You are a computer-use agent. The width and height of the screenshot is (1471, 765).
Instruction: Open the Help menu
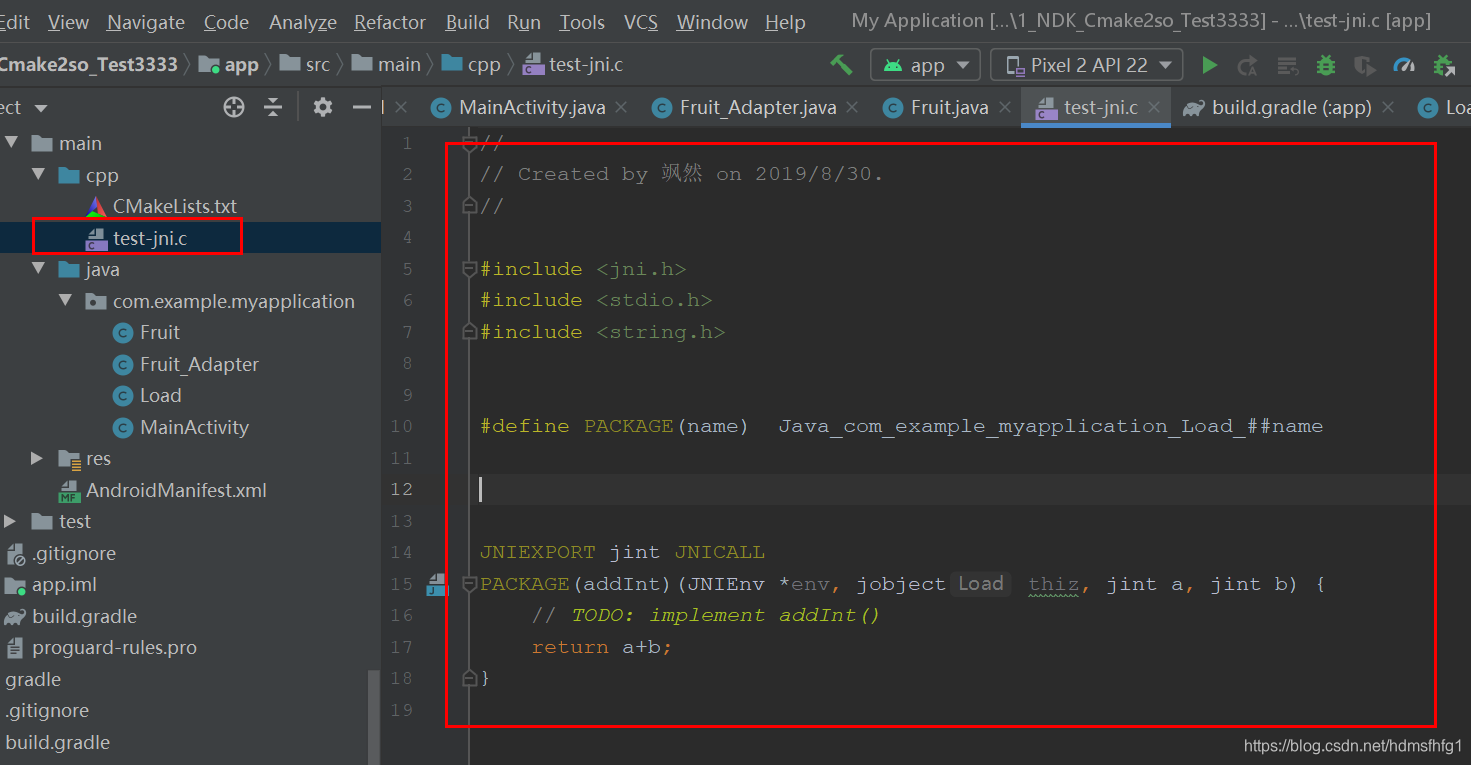click(x=785, y=22)
